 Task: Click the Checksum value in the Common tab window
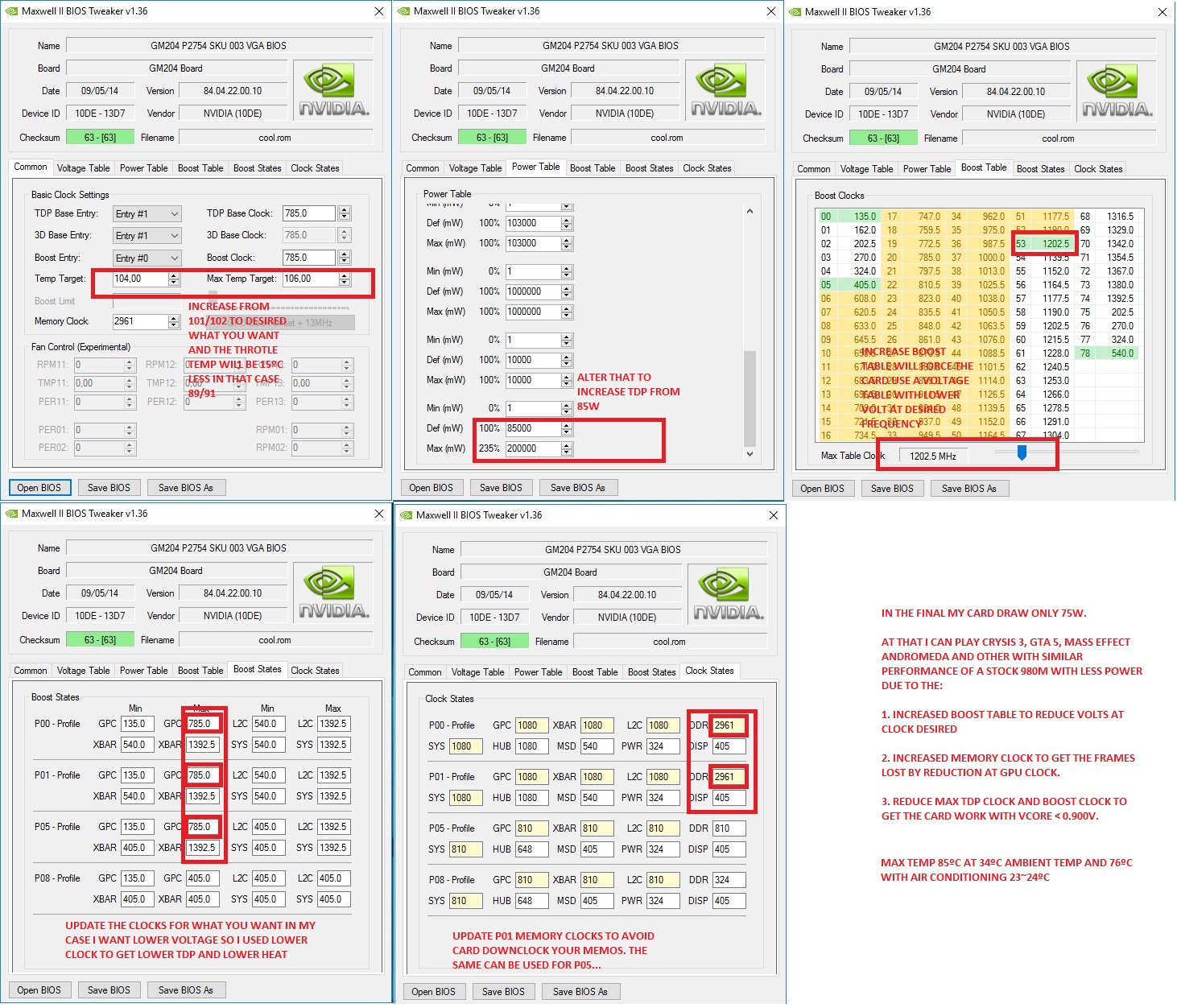point(100,138)
